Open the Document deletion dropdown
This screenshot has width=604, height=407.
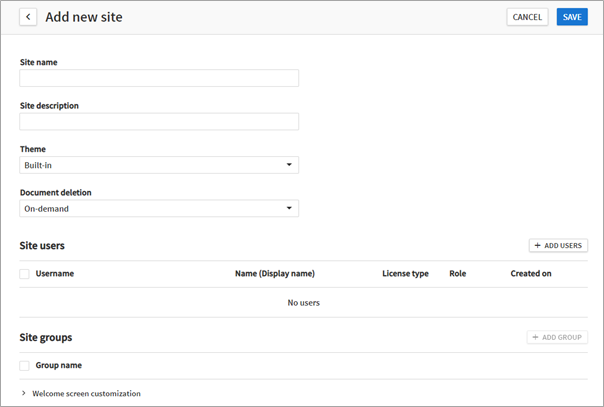tap(159, 209)
